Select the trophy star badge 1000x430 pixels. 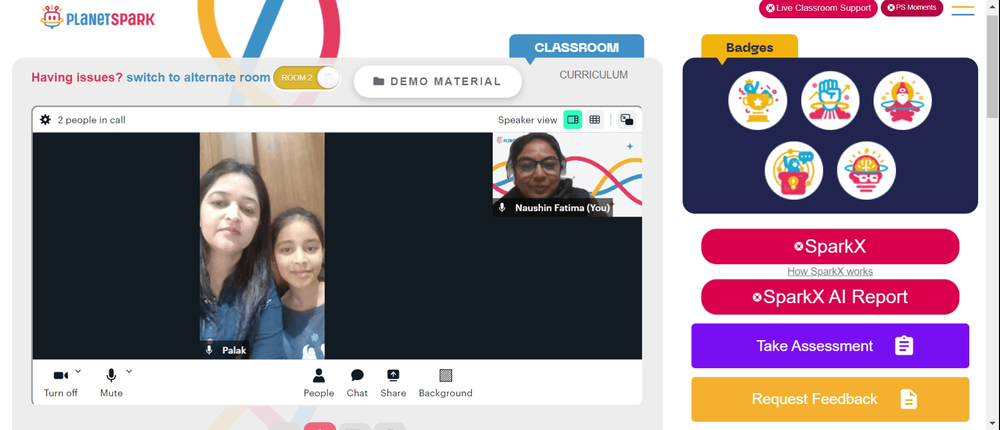(758, 100)
